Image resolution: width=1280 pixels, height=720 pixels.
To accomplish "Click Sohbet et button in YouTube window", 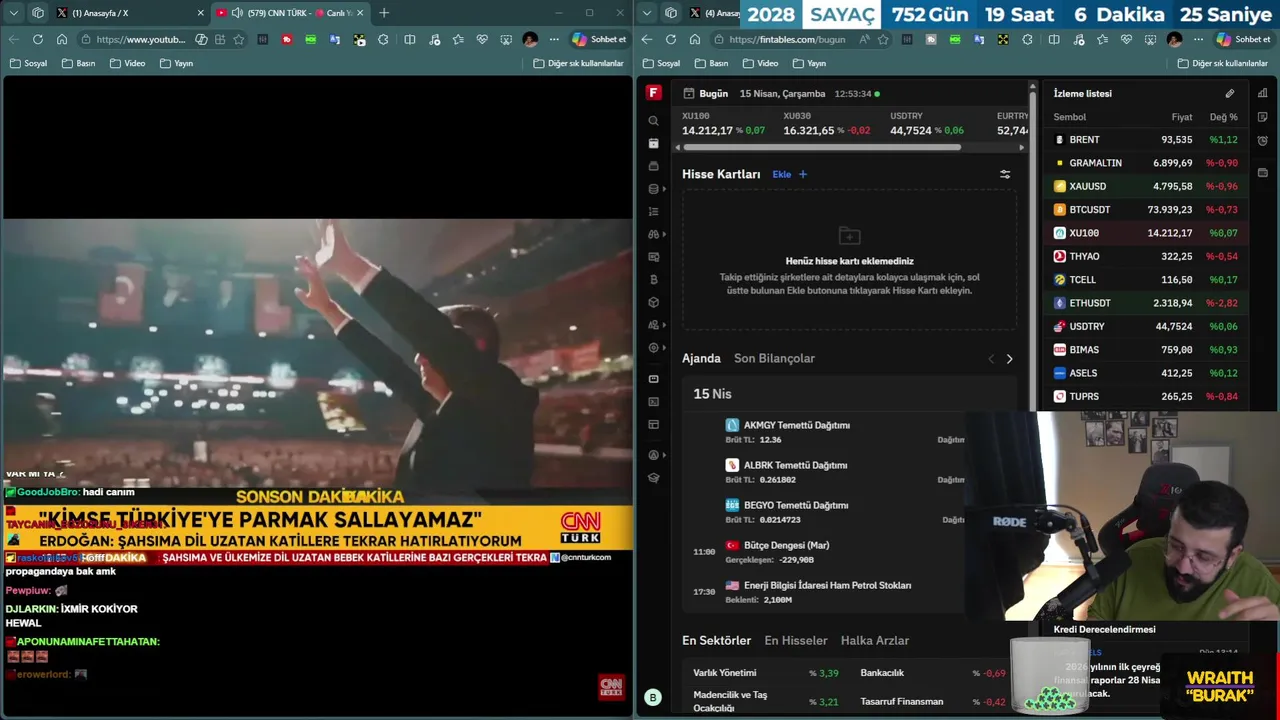I will click(x=600, y=39).
